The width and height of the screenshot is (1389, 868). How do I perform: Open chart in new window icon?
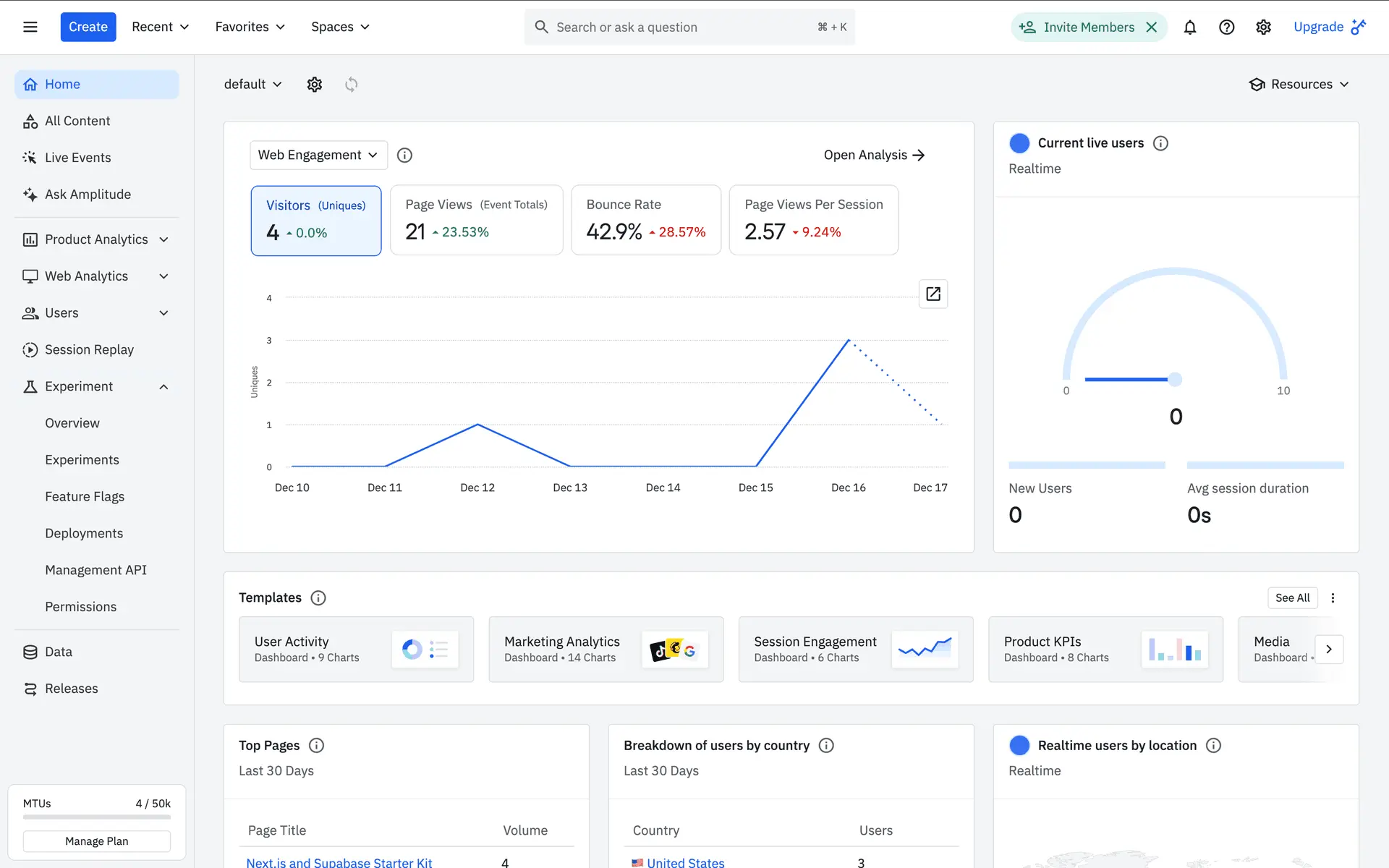[x=933, y=294]
